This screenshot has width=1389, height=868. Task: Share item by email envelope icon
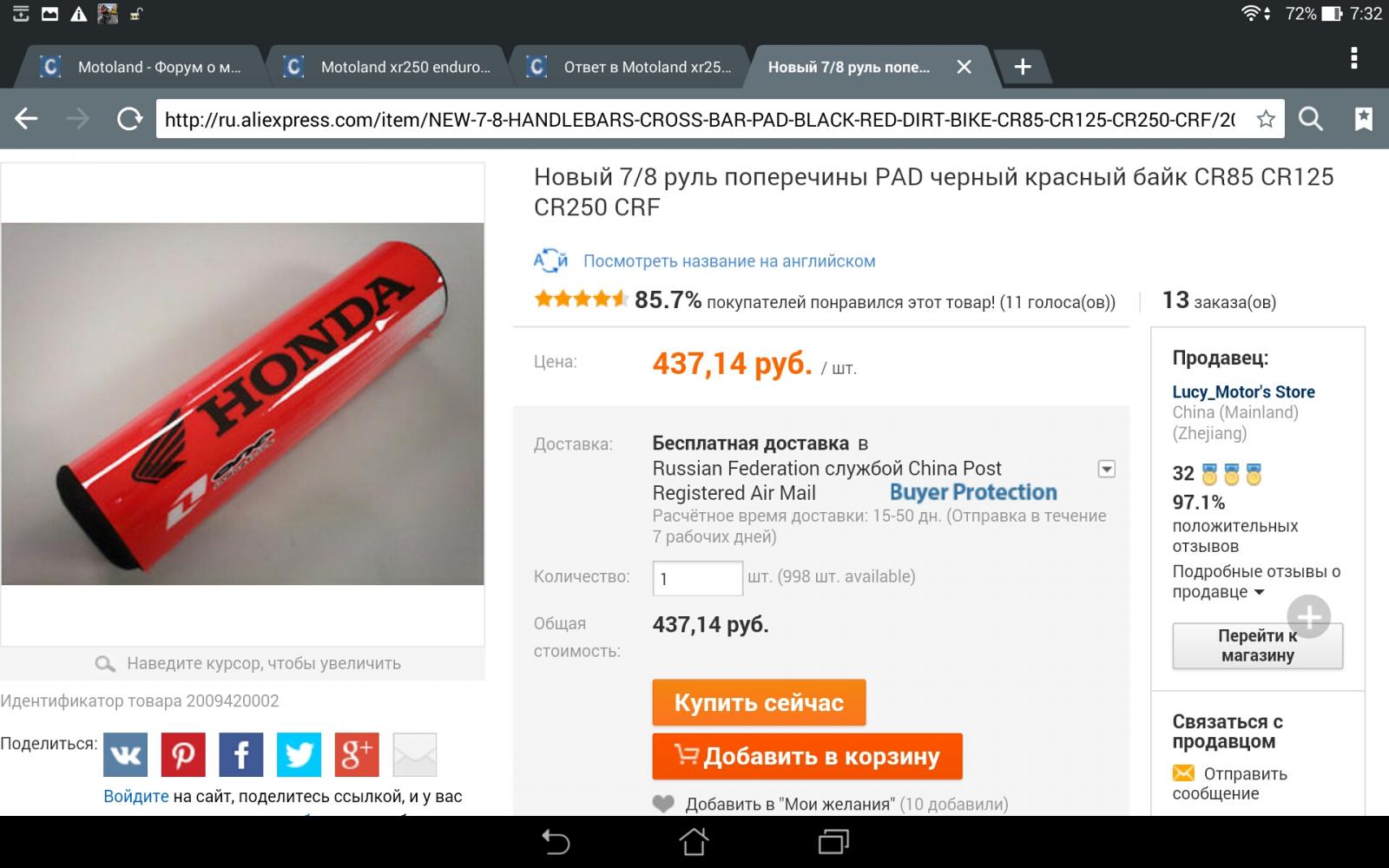pyautogui.click(x=415, y=754)
